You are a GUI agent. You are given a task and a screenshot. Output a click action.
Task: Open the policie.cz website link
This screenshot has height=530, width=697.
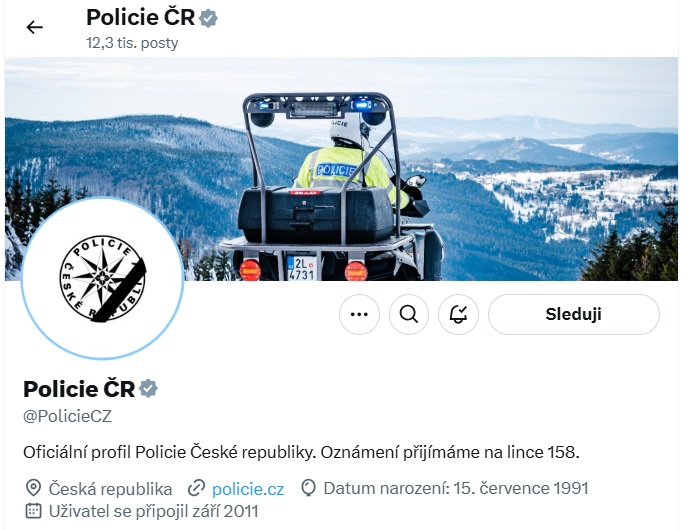coord(248,489)
